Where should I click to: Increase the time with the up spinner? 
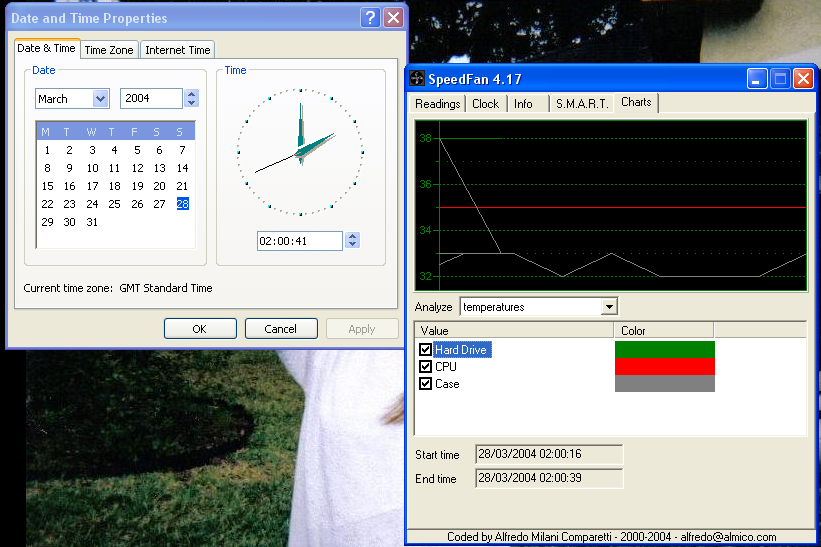[352, 237]
